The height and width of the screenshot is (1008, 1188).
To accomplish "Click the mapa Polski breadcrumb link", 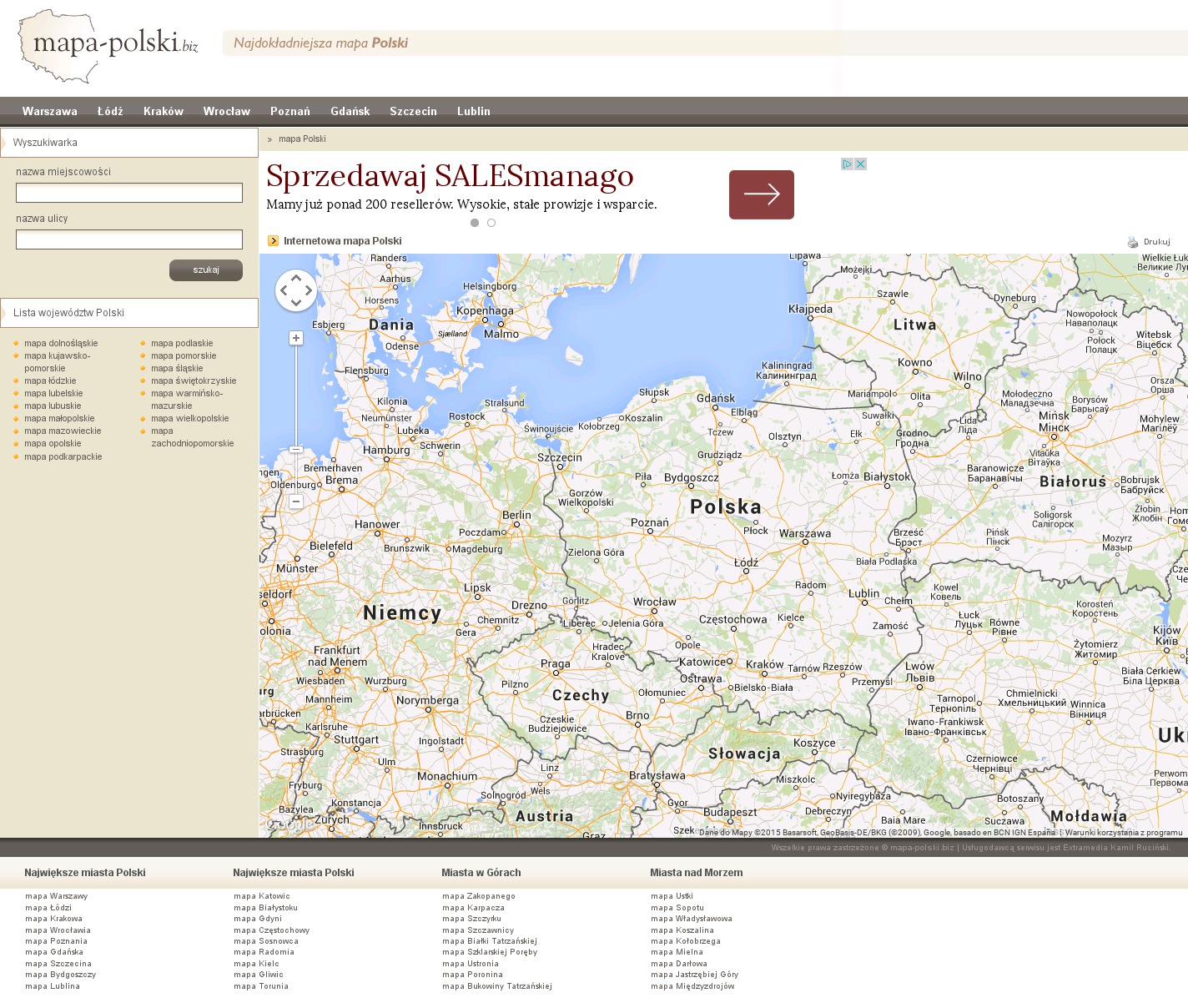I will pos(302,139).
